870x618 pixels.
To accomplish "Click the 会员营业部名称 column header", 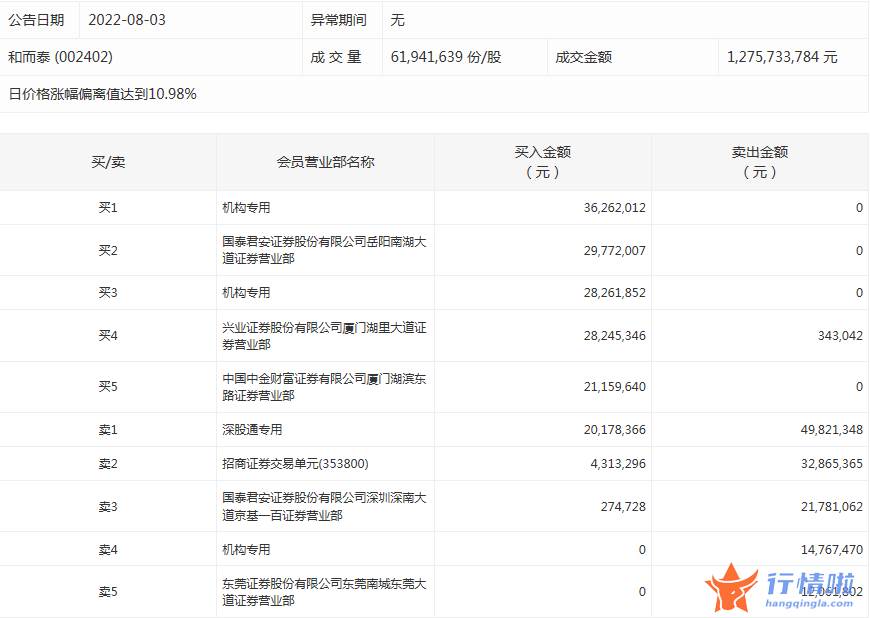I will pyautogui.click(x=326, y=162).
